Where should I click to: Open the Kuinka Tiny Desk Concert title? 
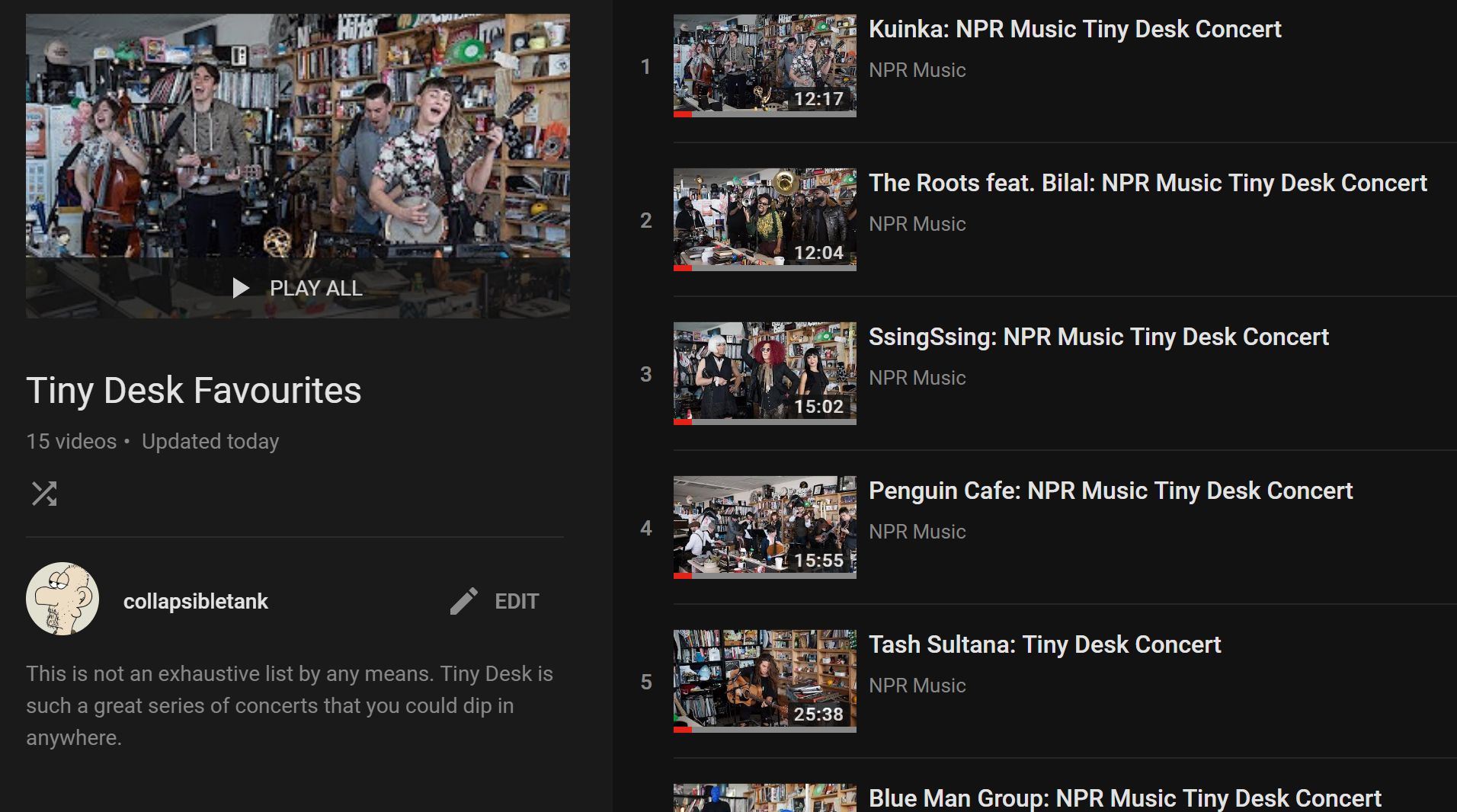click(x=1074, y=29)
